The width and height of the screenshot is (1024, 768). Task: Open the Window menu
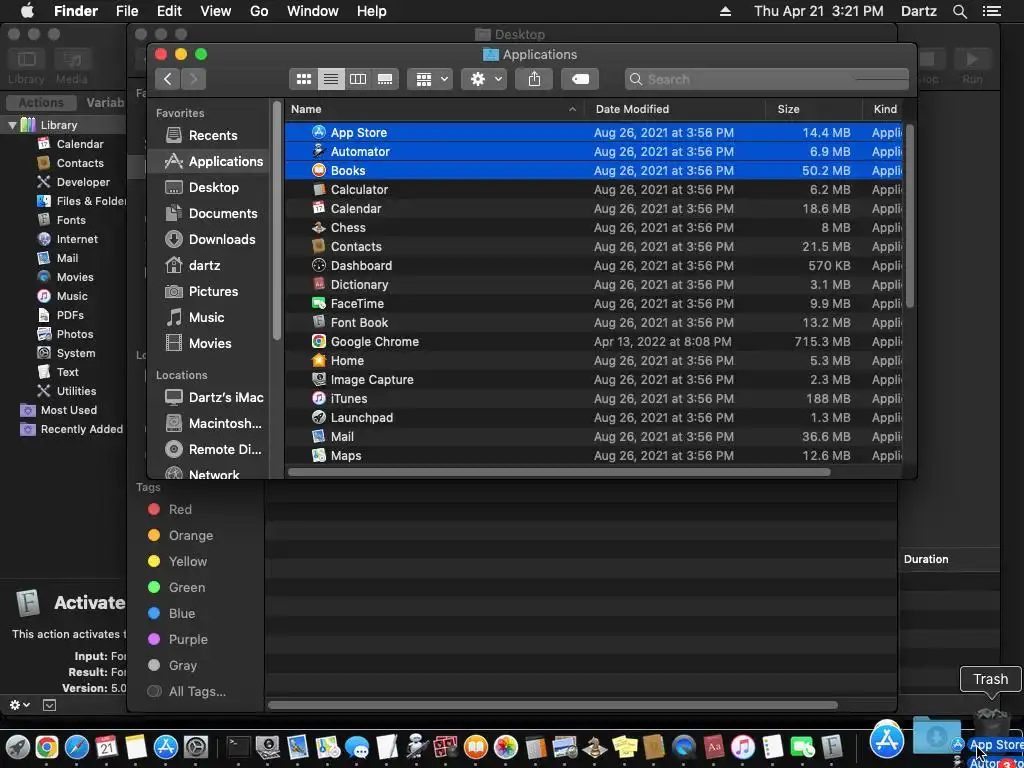click(313, 11)
